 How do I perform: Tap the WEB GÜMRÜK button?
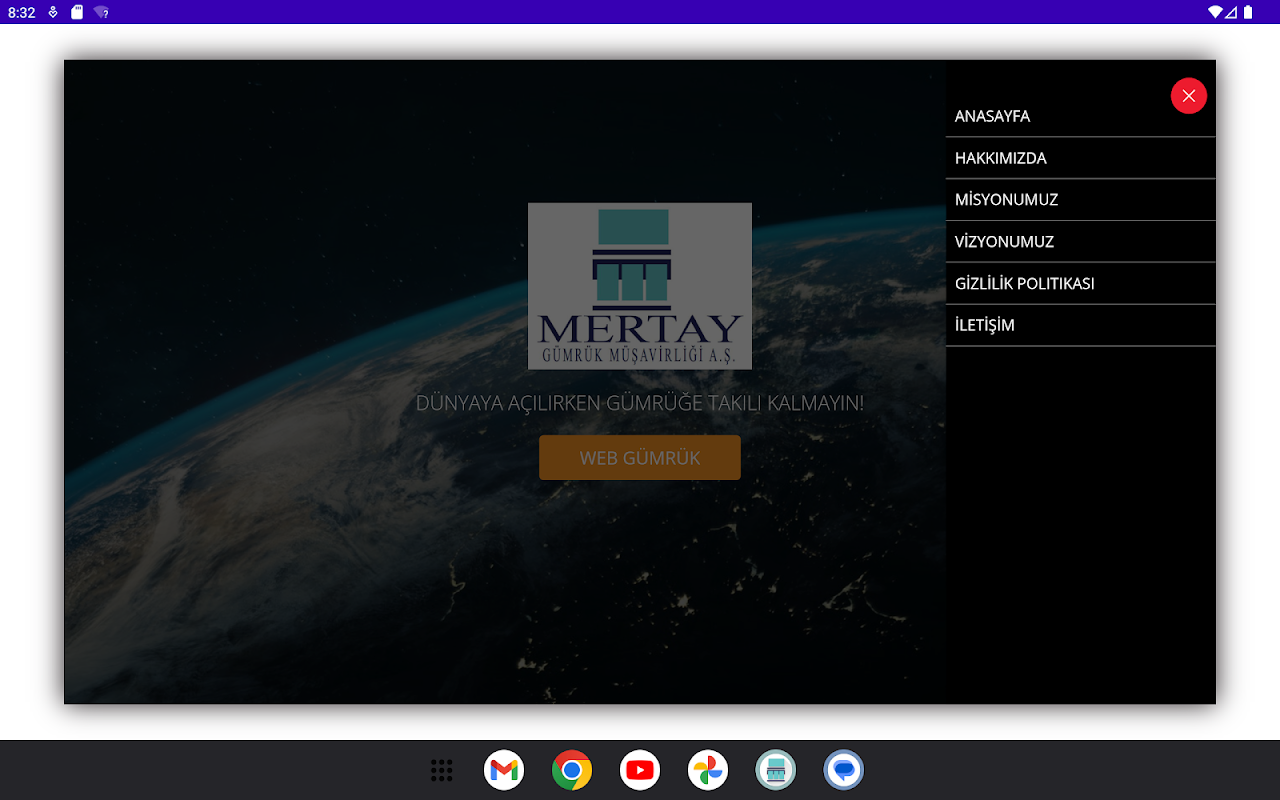(640, 458)
